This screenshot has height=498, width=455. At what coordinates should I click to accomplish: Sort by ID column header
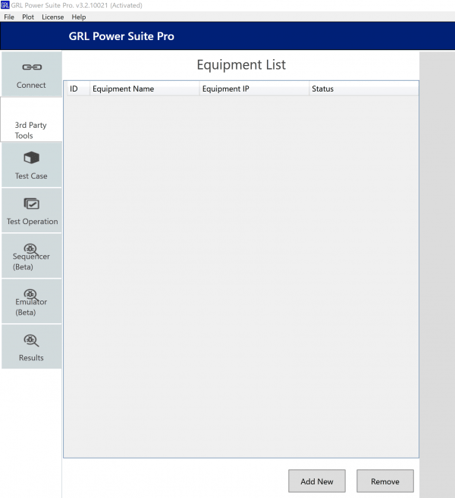pyautogui.click(x=78, y=89)
